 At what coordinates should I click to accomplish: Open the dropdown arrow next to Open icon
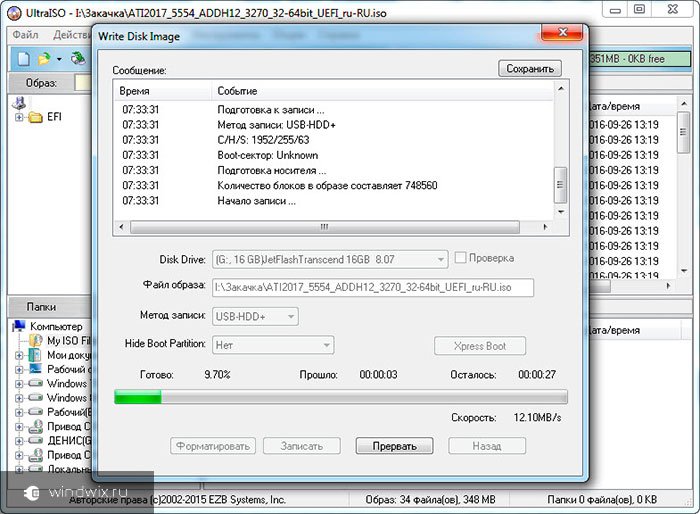59,59
